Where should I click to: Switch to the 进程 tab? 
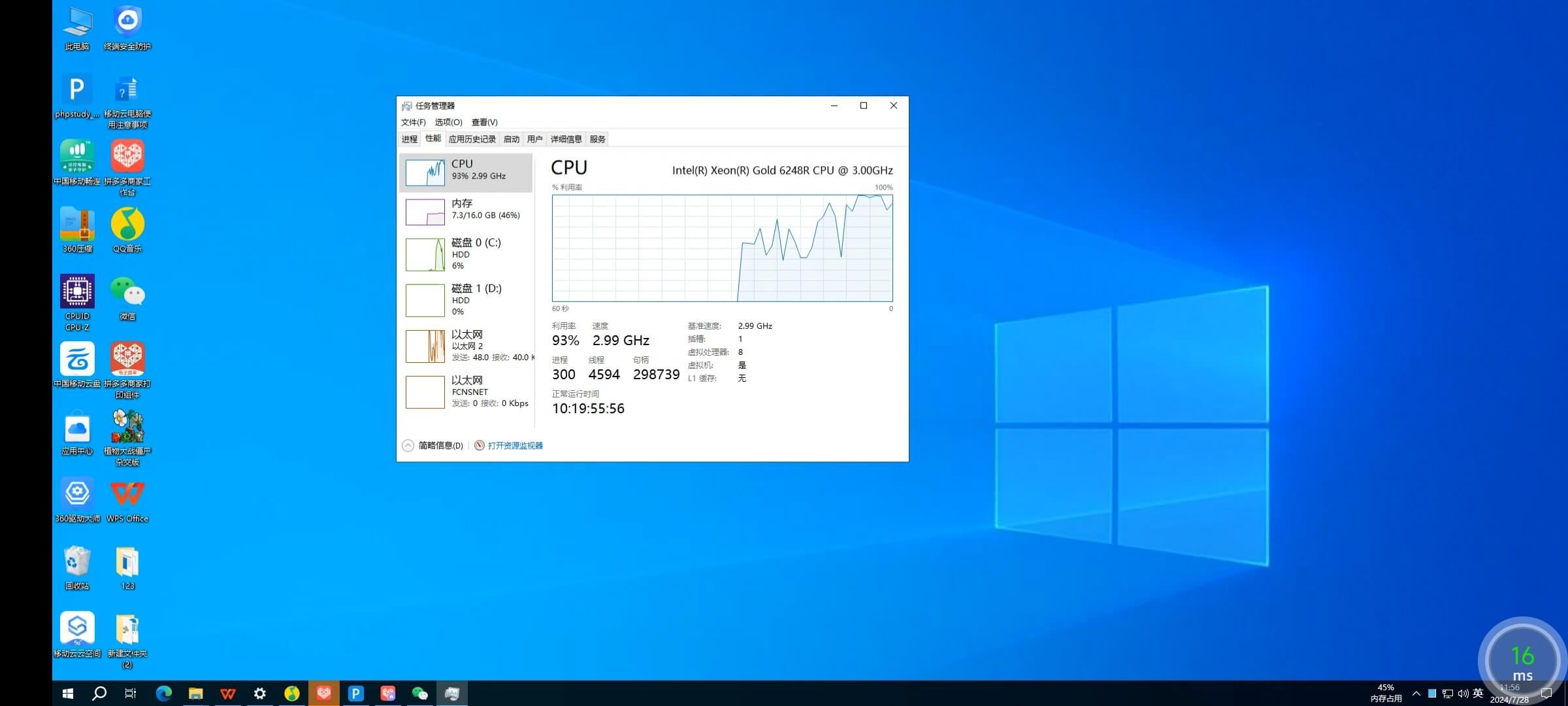(410, 139)
